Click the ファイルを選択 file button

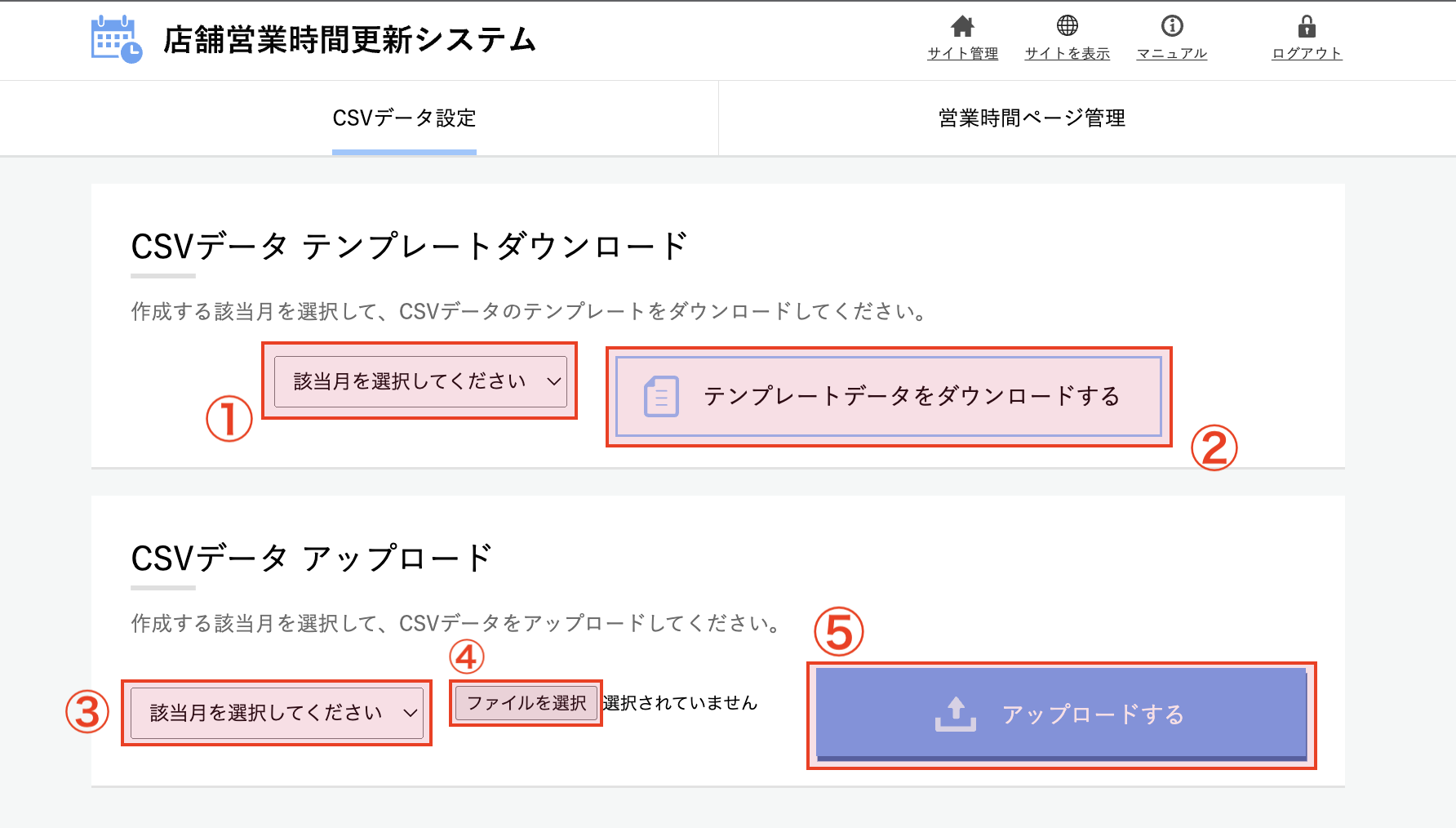coord(526,703)
